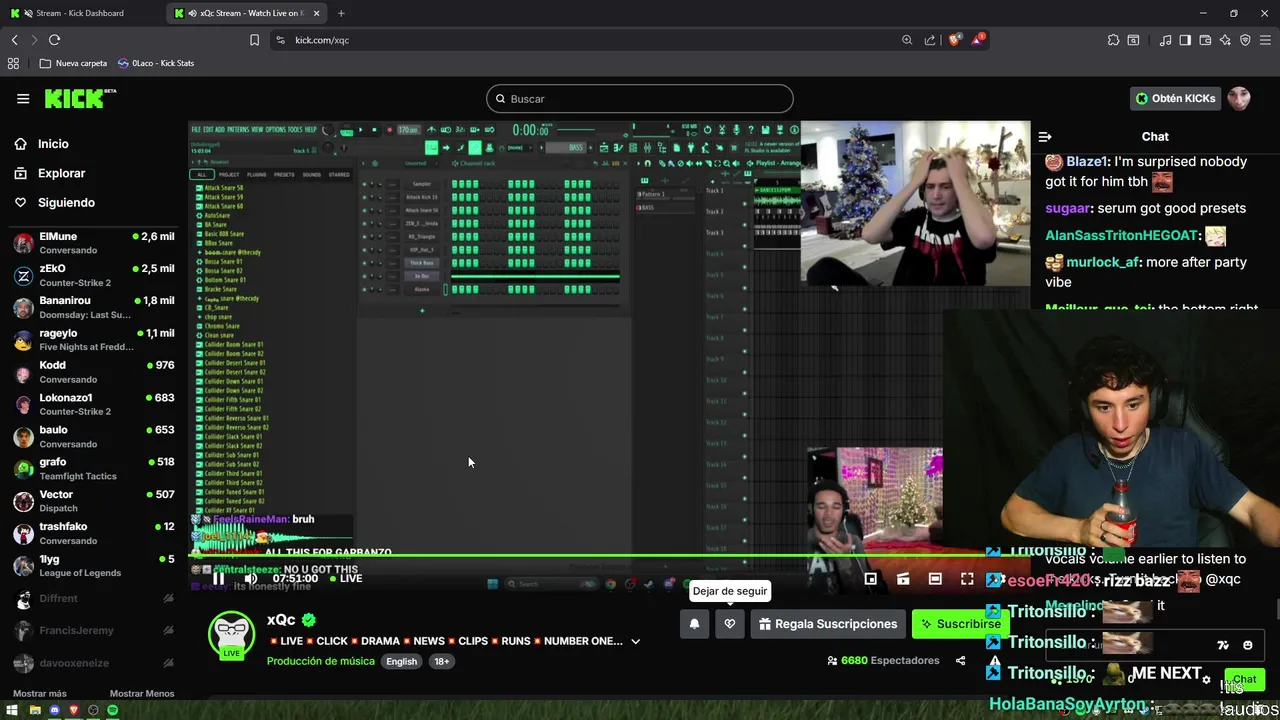Reload the page

pos(54,40)
